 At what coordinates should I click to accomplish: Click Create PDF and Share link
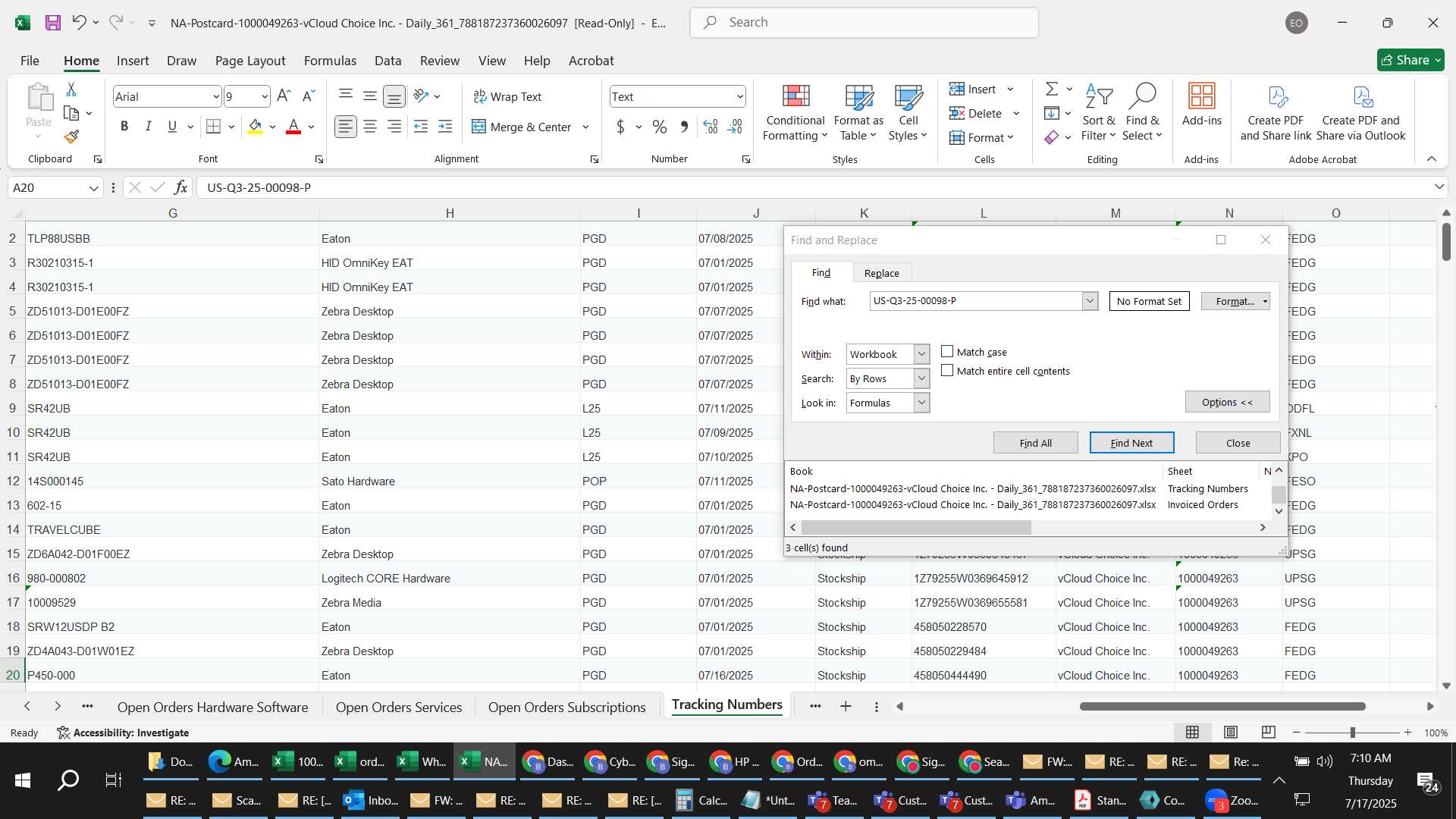pyautogui.click(x=1276, y=112)
